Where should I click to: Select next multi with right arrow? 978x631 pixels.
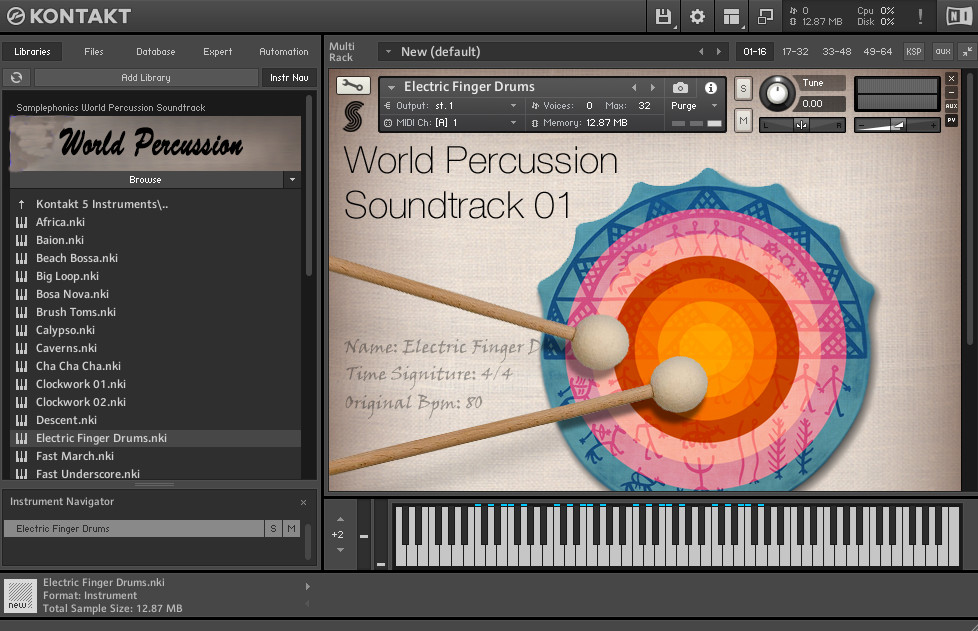[x=719, y=52]
